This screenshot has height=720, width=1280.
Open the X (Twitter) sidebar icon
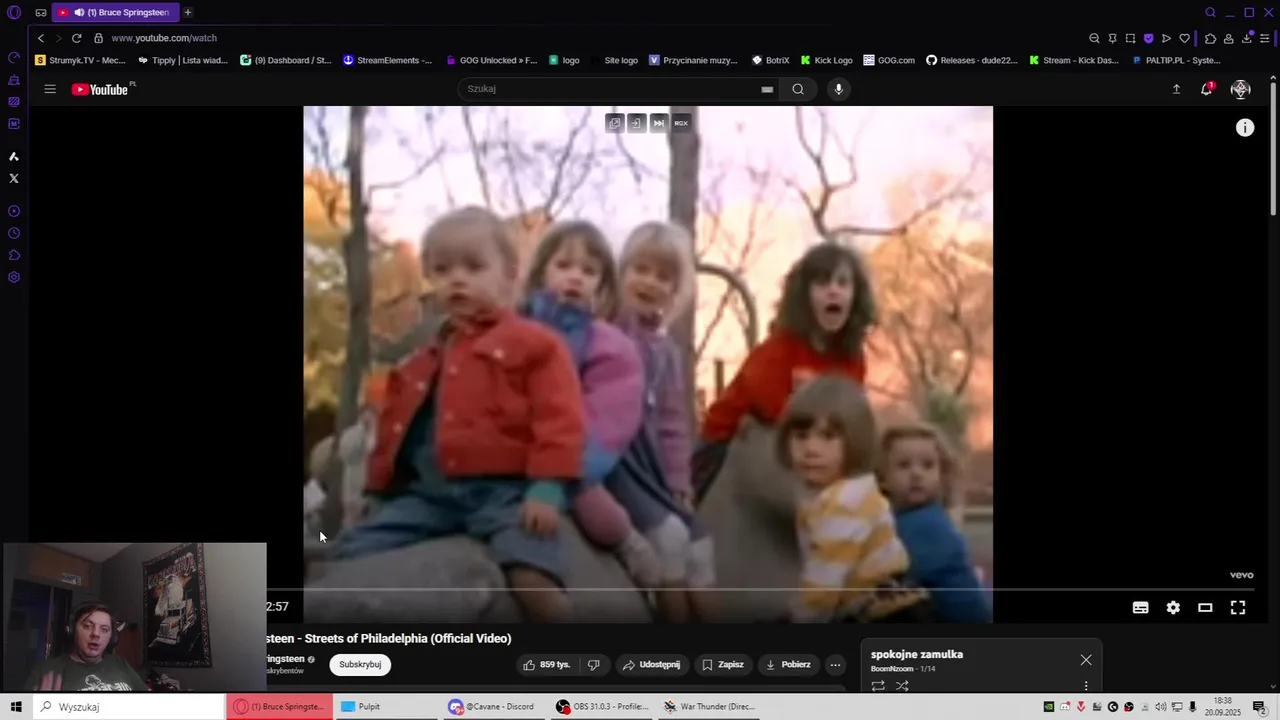pos(14,178)
